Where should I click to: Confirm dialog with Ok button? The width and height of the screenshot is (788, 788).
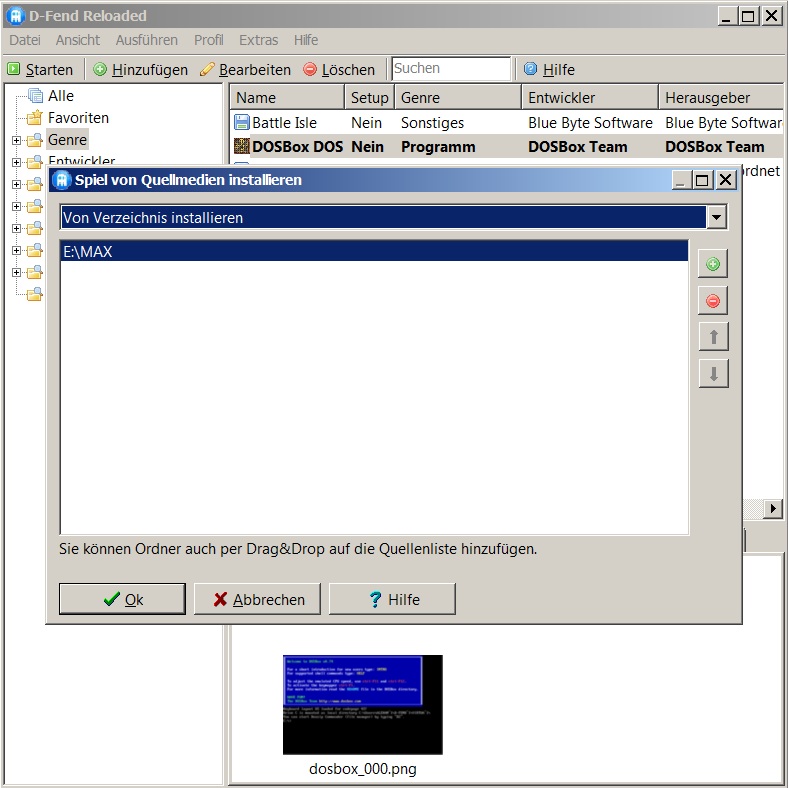[x=122, y=599]
